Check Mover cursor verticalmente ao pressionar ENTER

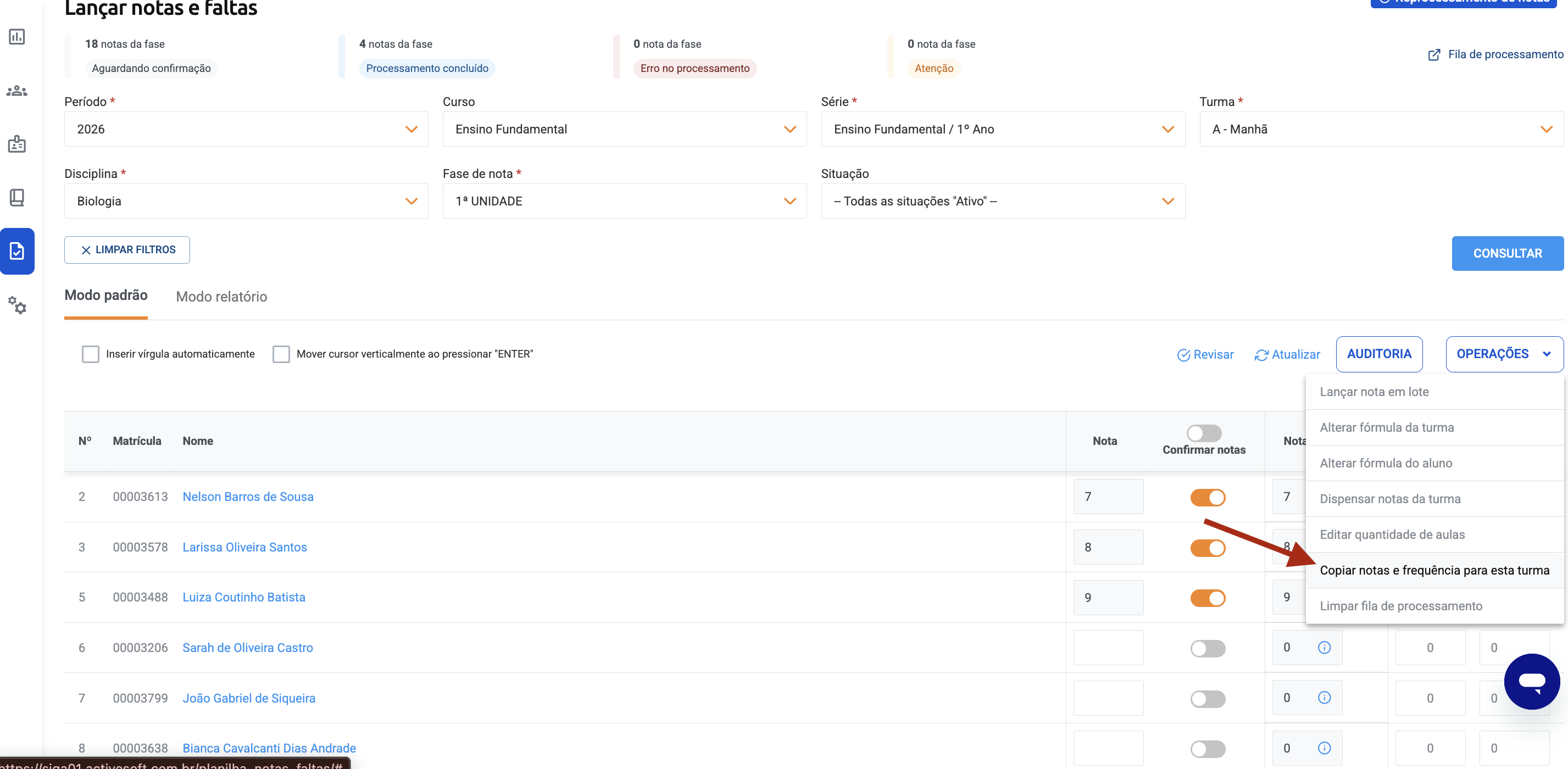tap(281, 354)
